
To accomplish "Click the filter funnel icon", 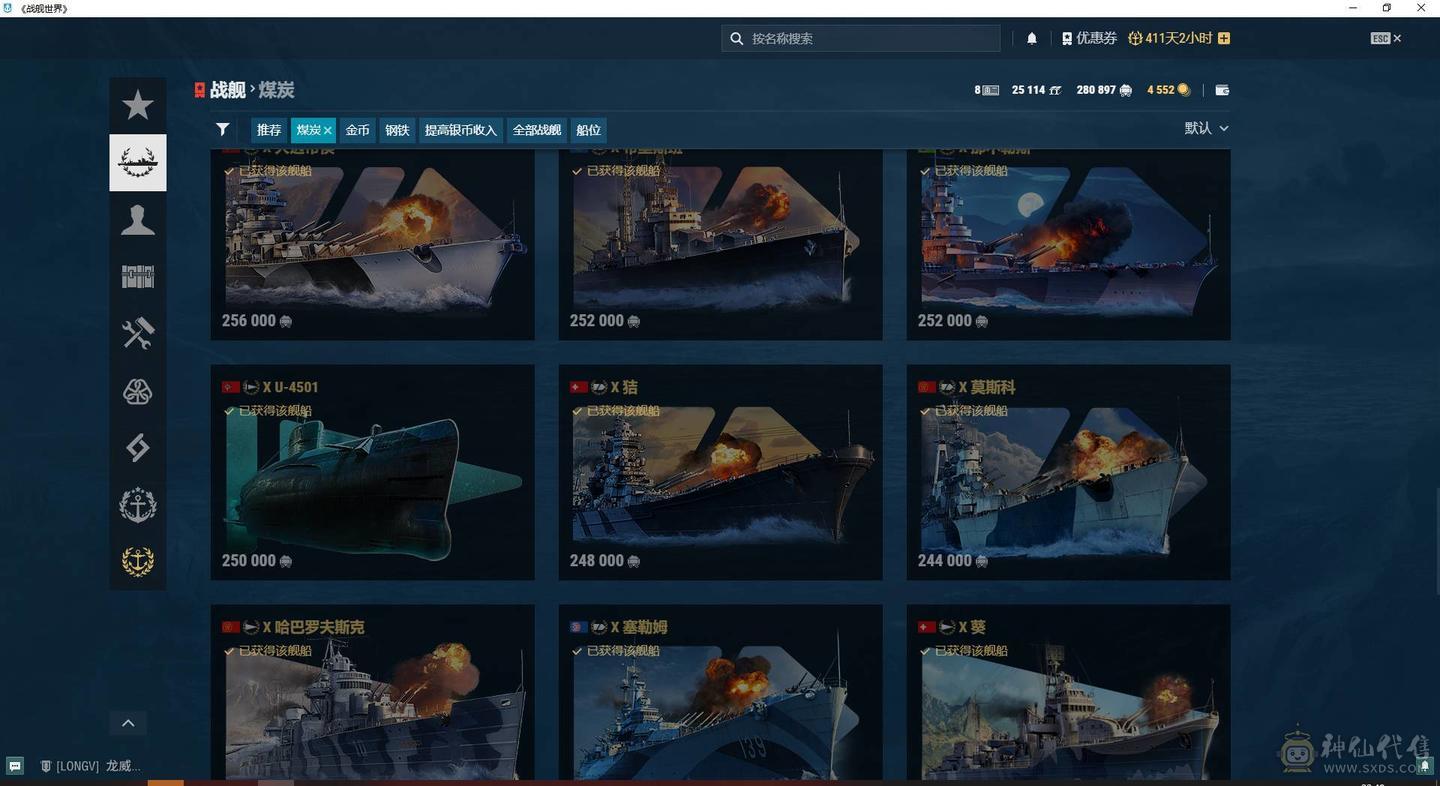I will (x=223, y=129).
